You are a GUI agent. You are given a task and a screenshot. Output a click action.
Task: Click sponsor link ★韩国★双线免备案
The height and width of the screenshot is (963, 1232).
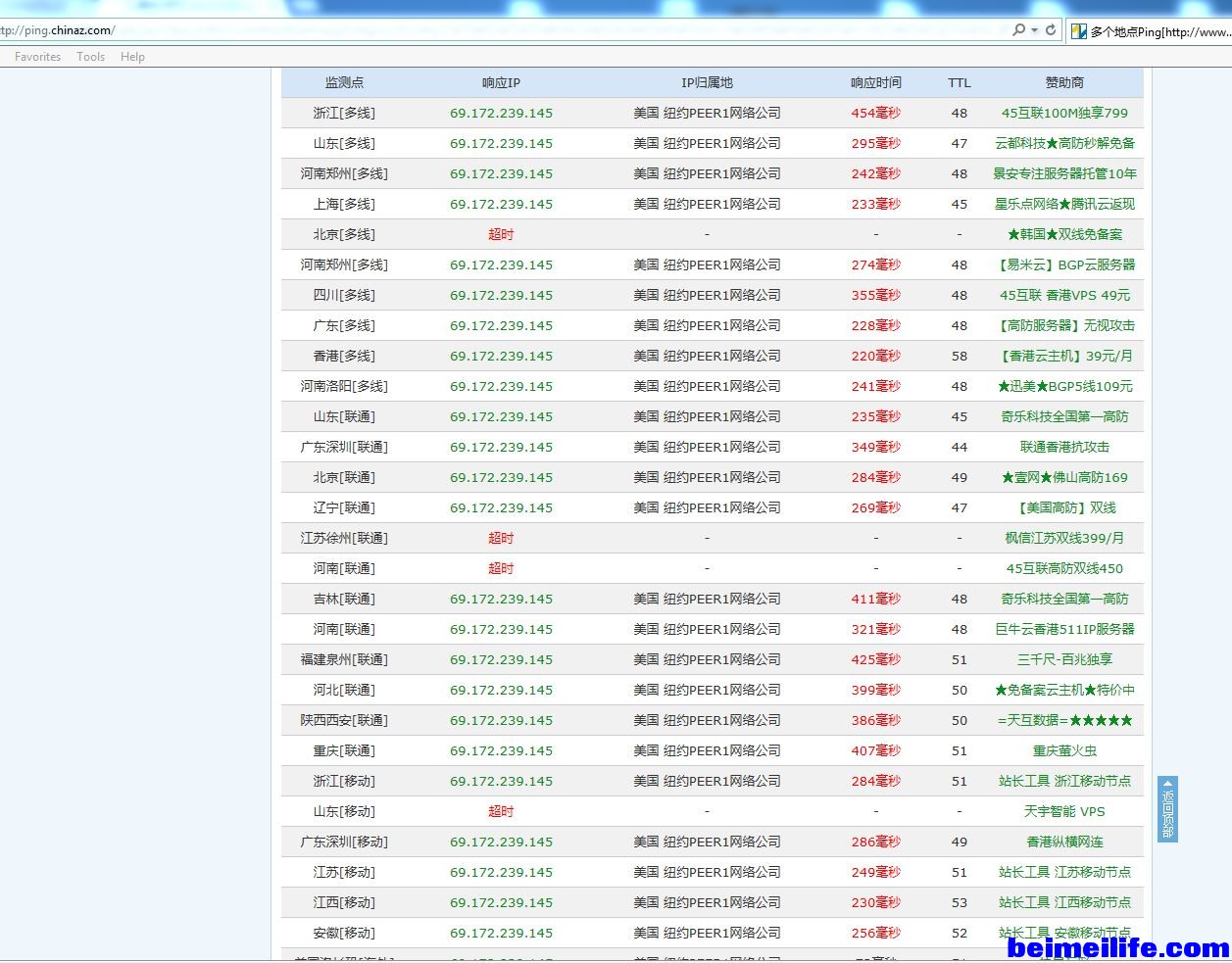tap(1064, 234)
